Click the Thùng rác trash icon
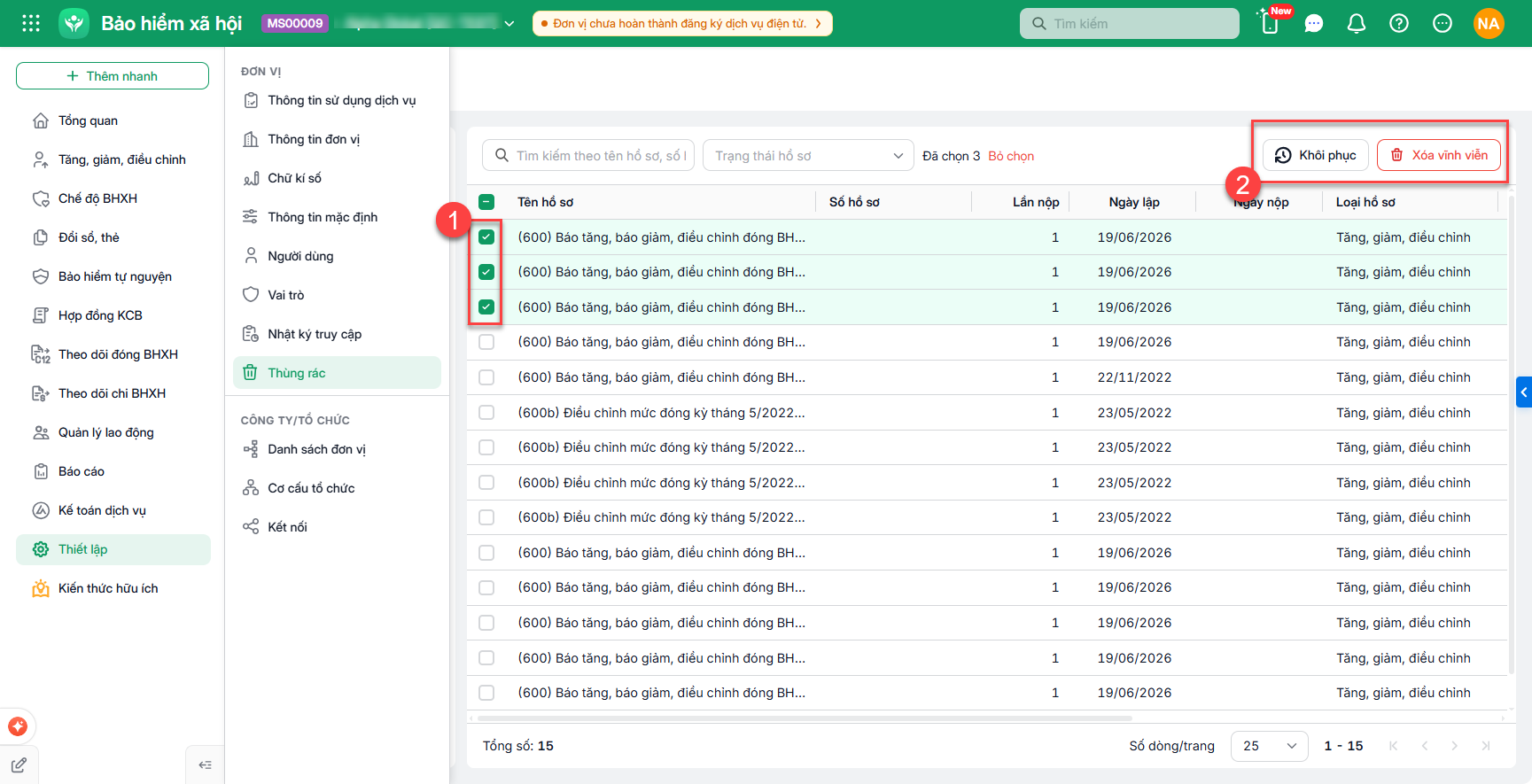This screenshot has height=784, width=1532. (251, 373)
